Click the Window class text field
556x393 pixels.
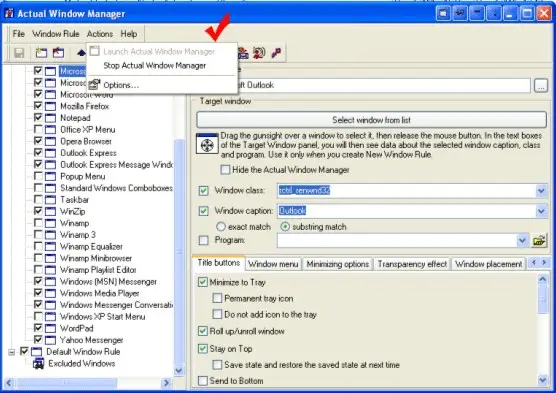407,191
